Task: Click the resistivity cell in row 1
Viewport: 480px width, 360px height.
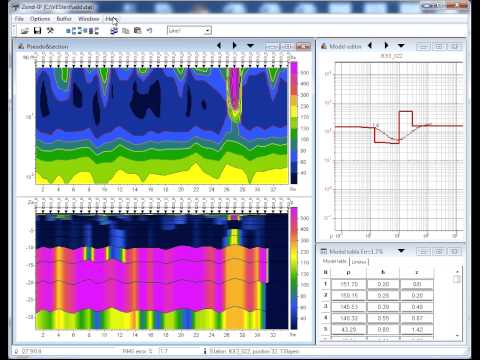Action: [x=349, y=284]
